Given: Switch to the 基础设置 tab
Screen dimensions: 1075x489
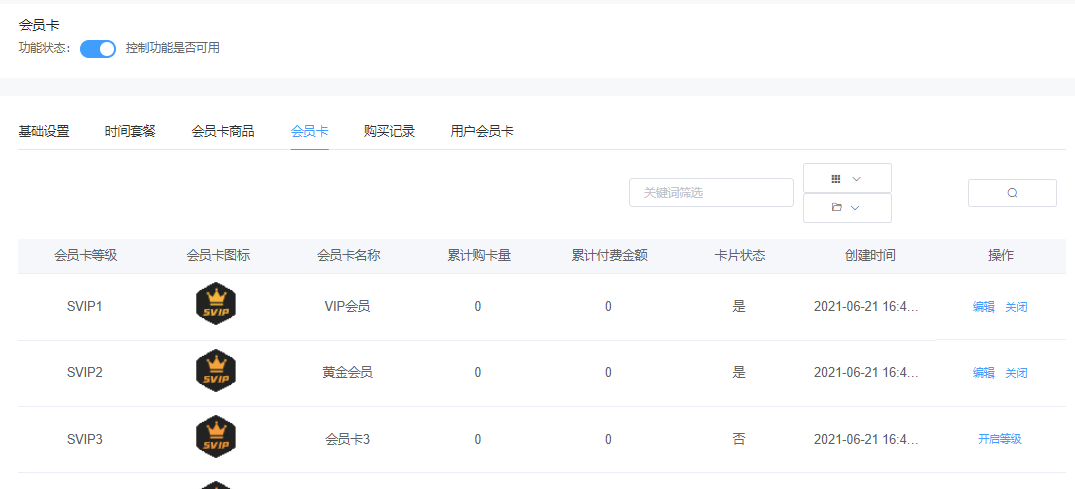Looking at the screenshot, I should (x=44, y=131).
